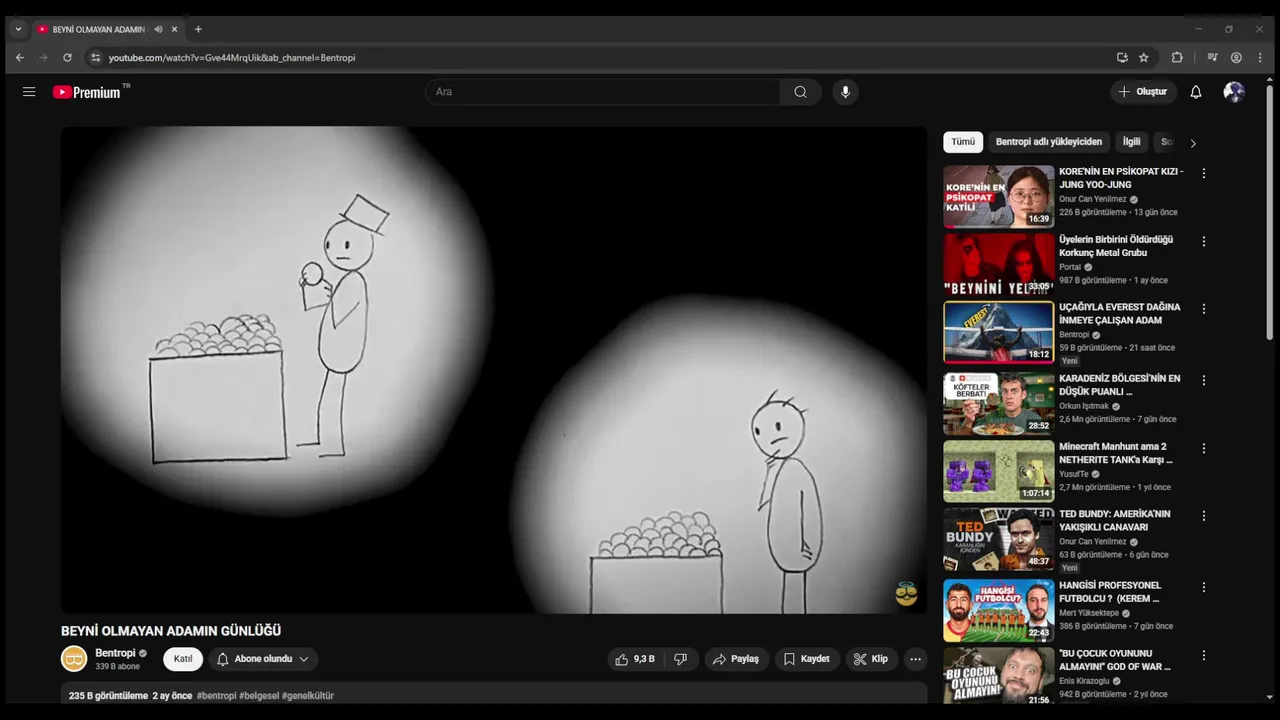Open tab search dropdown arrow

[18, 29]
